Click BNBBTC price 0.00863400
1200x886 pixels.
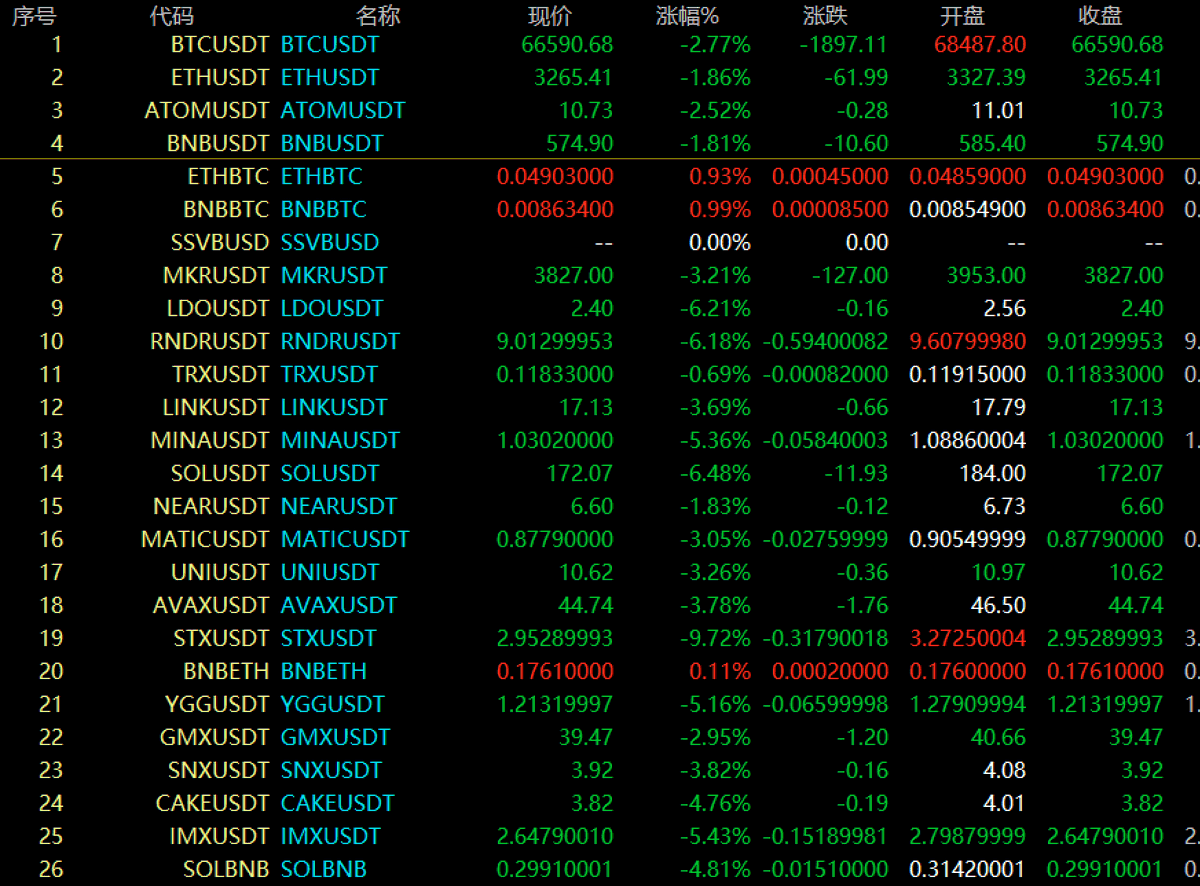coord(555,209)
